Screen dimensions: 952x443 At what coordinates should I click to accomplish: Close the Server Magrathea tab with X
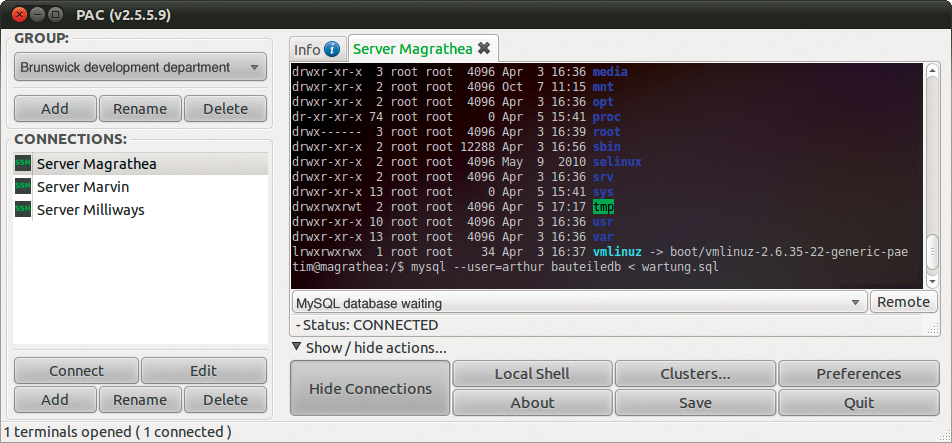click(483, 49)
